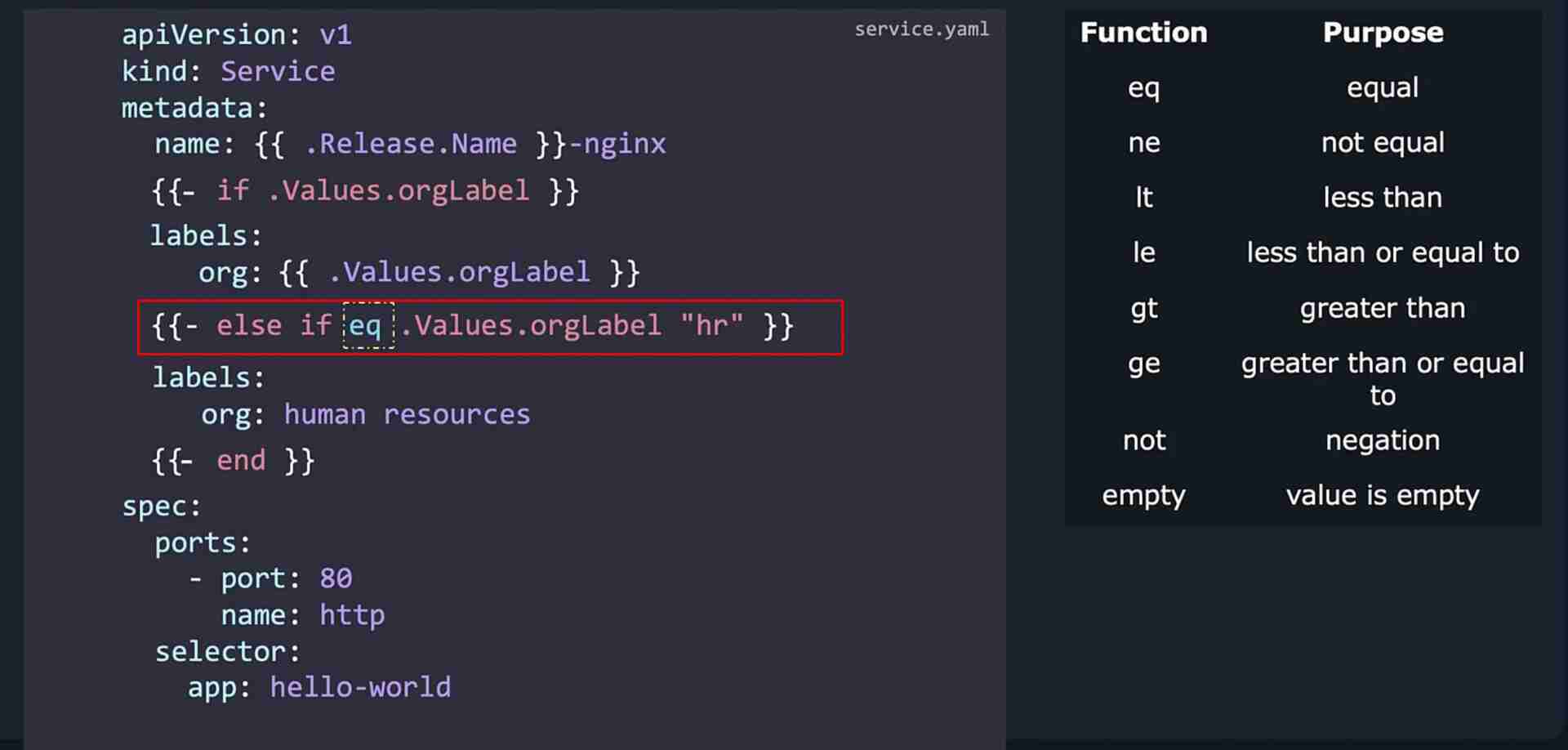Click the 'equal' purpose cell
This screenshot has height=750, width=1568.
tap(1383, 87)
